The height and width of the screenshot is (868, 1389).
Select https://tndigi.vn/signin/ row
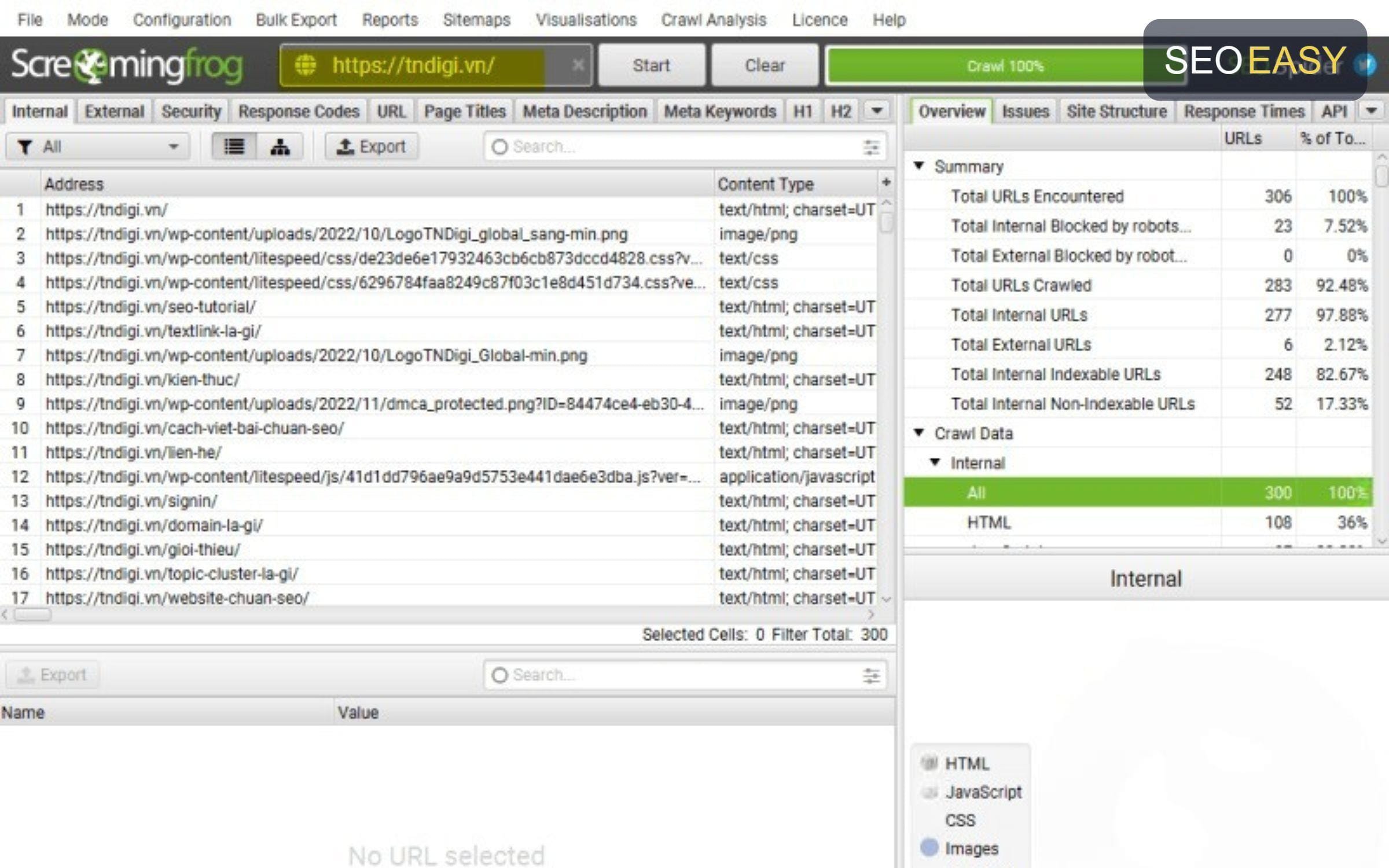[x=440, y=501]
